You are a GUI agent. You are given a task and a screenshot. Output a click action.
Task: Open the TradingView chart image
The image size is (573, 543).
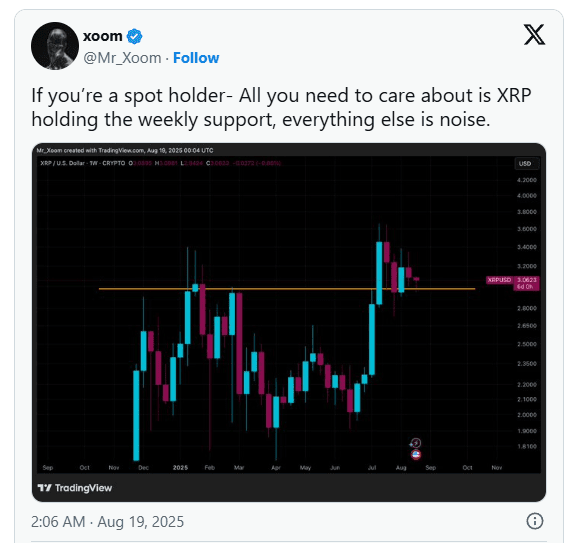pyautogui.click(x=289, y=322)
